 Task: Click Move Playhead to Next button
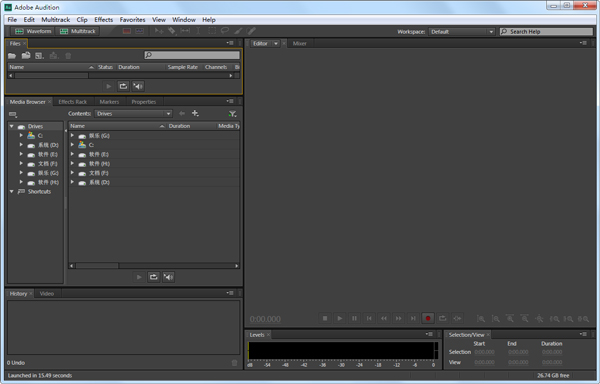tap(413, 318)
